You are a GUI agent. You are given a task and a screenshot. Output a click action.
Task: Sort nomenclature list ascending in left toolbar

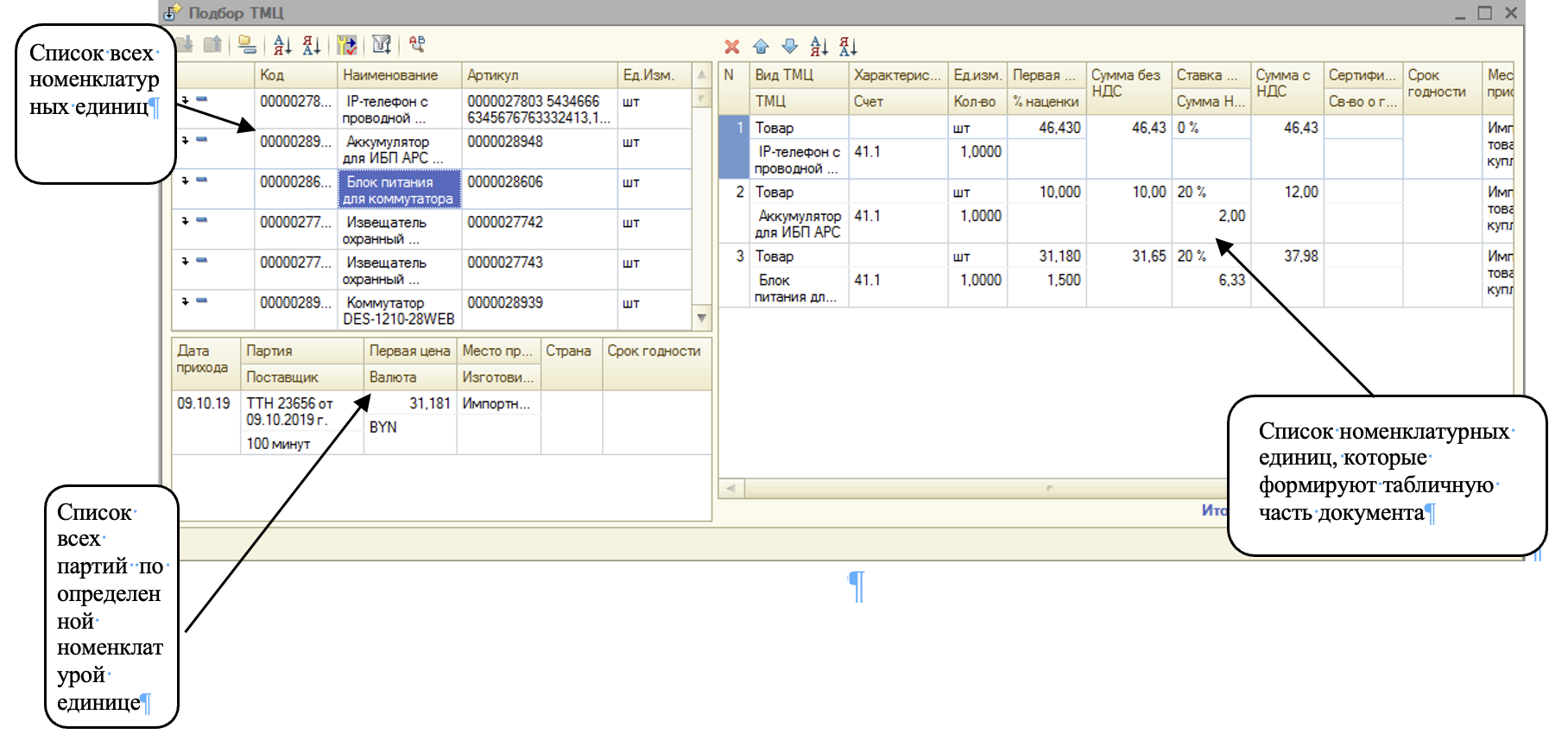click(x=282, y=45)
